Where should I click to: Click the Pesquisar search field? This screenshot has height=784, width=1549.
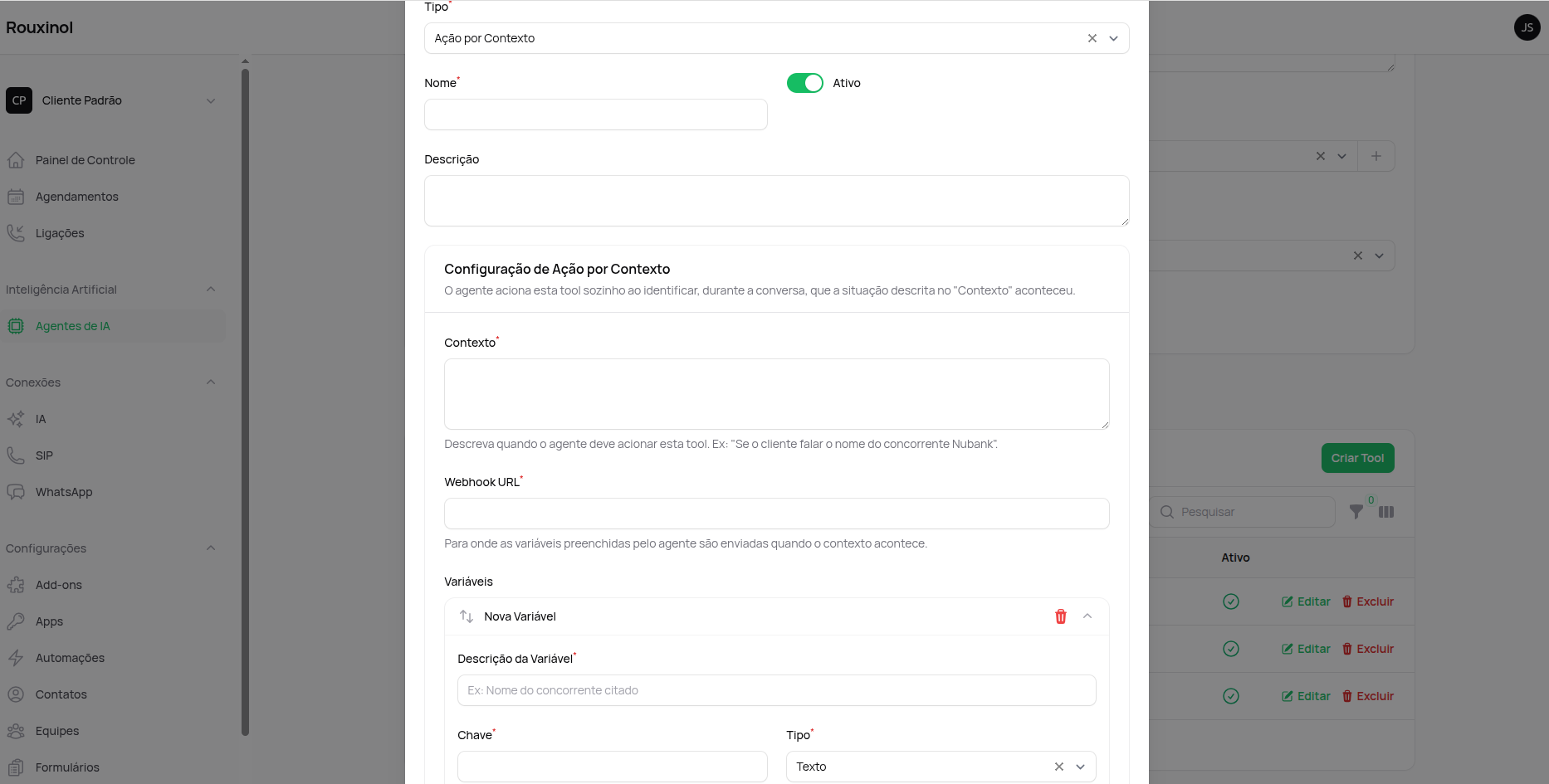pos(1244,512)
